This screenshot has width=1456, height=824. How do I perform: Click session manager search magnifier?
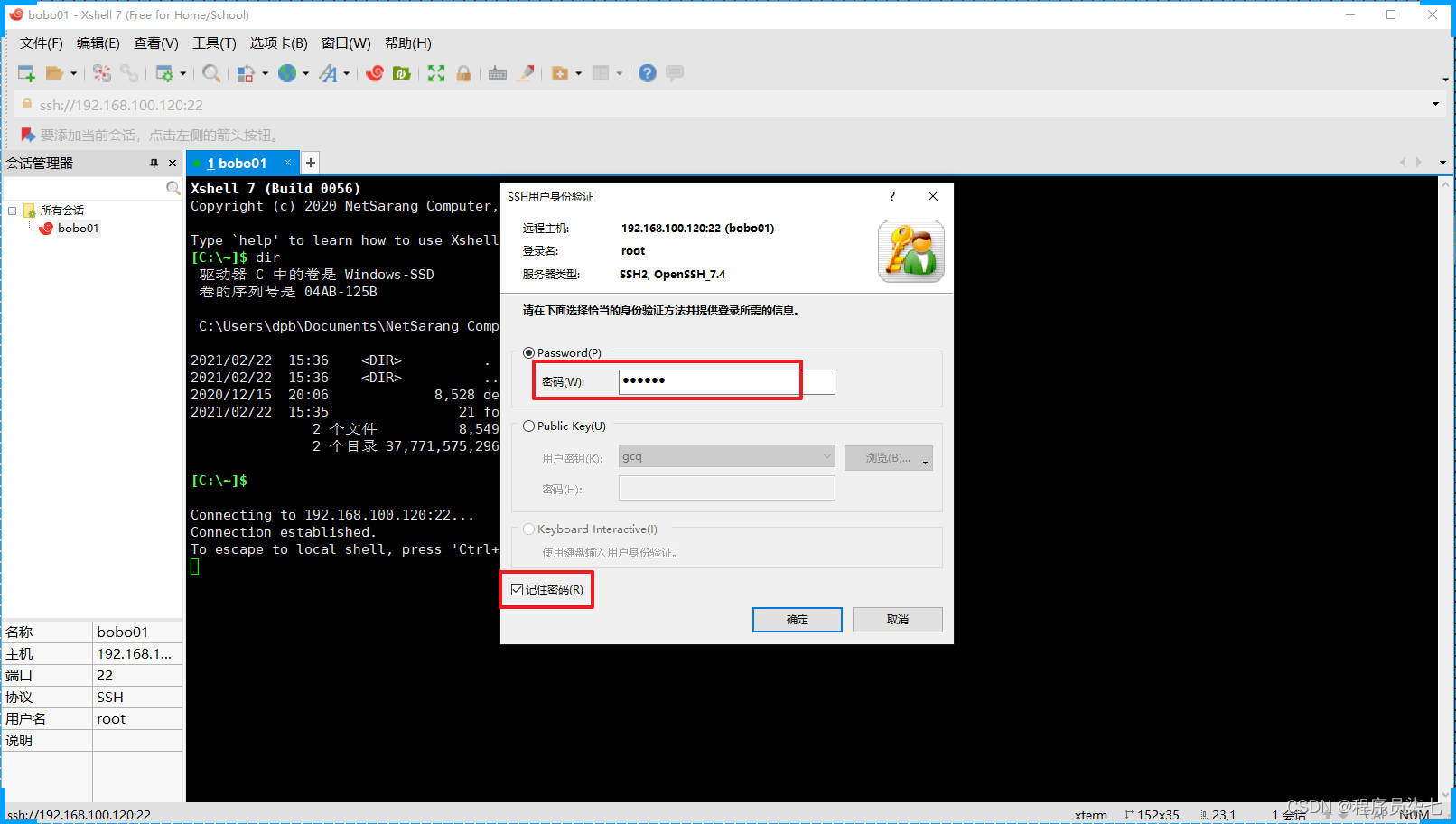(x=173, y=188)
